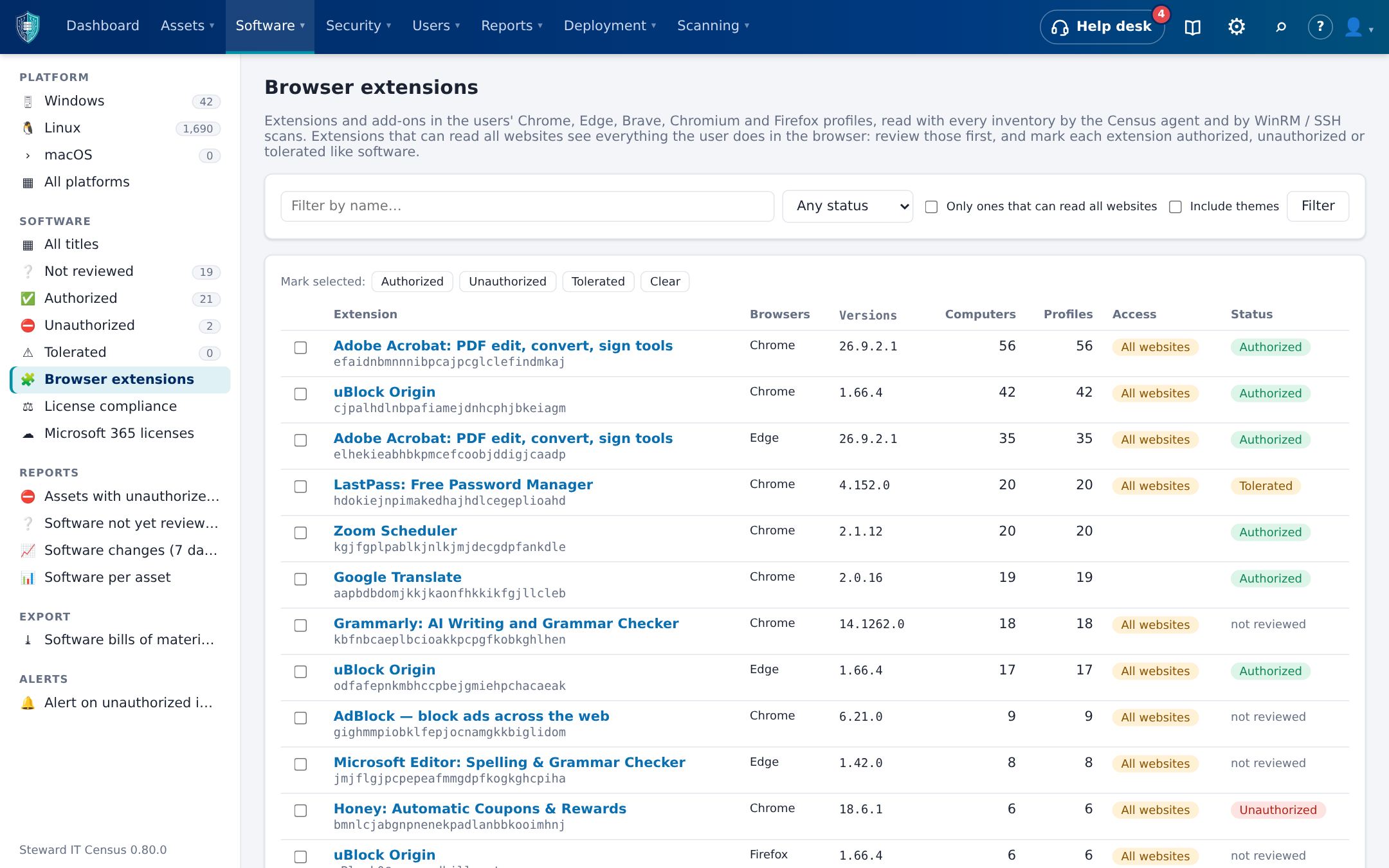Click the Steward shield logo

point(28,26)
